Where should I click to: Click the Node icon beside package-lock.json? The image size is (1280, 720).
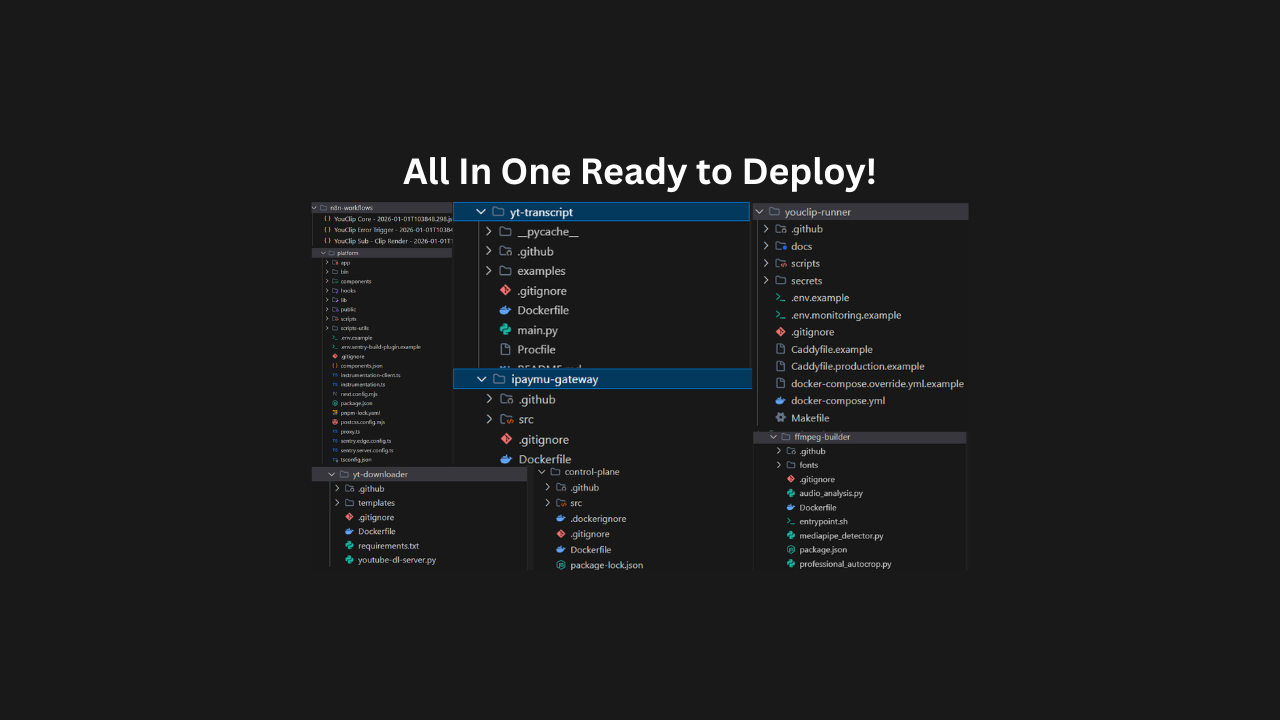tap(561, 565)
